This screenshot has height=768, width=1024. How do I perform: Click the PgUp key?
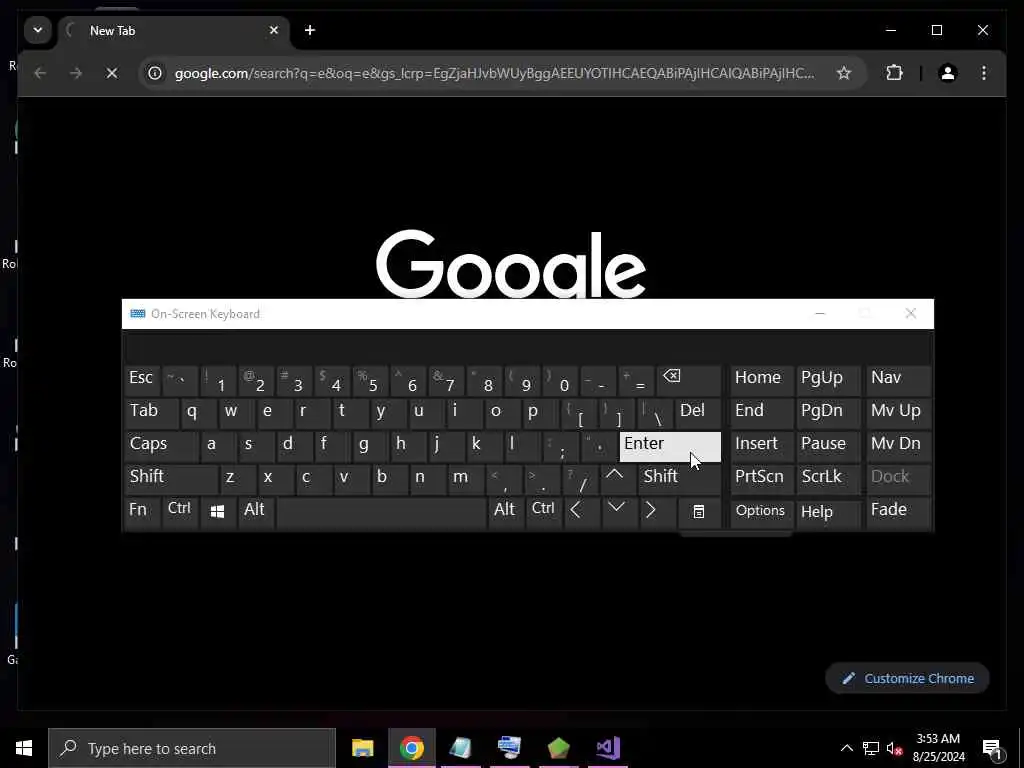point(827,379)
